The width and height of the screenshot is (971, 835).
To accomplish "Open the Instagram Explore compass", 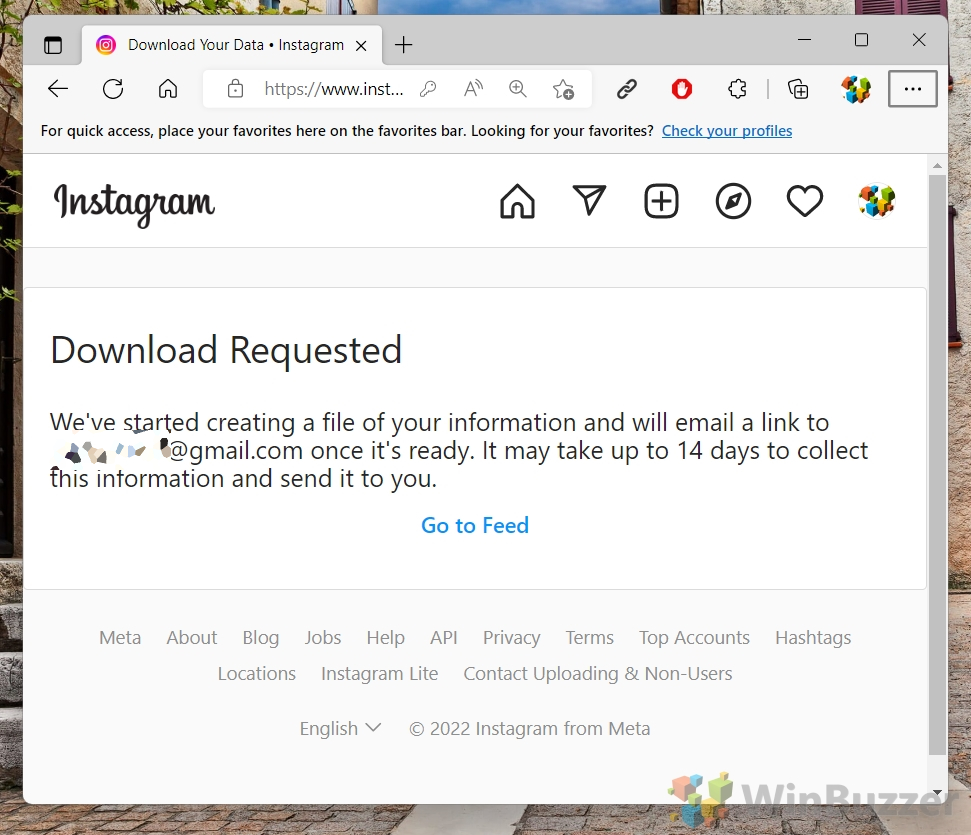I will click(x=733, y=201).
